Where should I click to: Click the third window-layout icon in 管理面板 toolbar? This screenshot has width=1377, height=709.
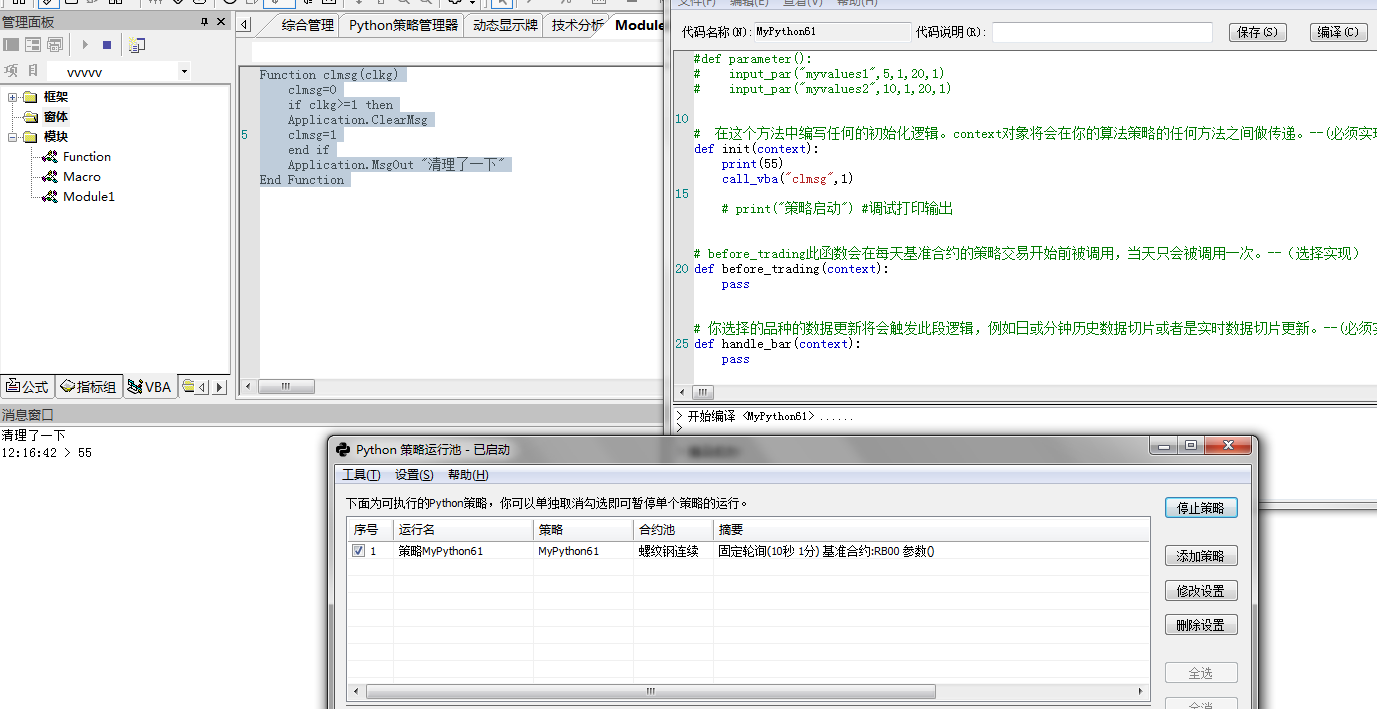pyautogui.click(x=55, y=45)
